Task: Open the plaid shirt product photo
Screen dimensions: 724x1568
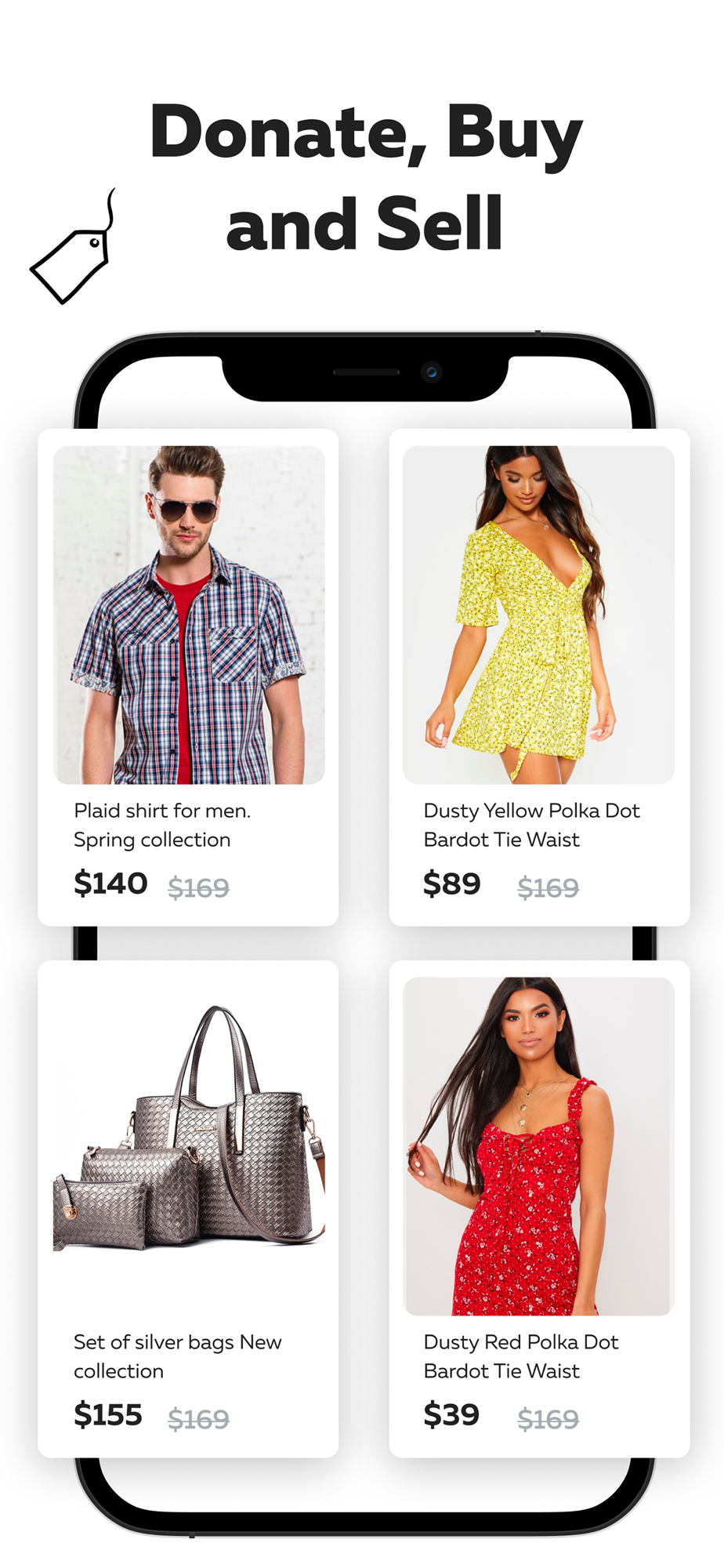Action: click(x=189, y=615)
